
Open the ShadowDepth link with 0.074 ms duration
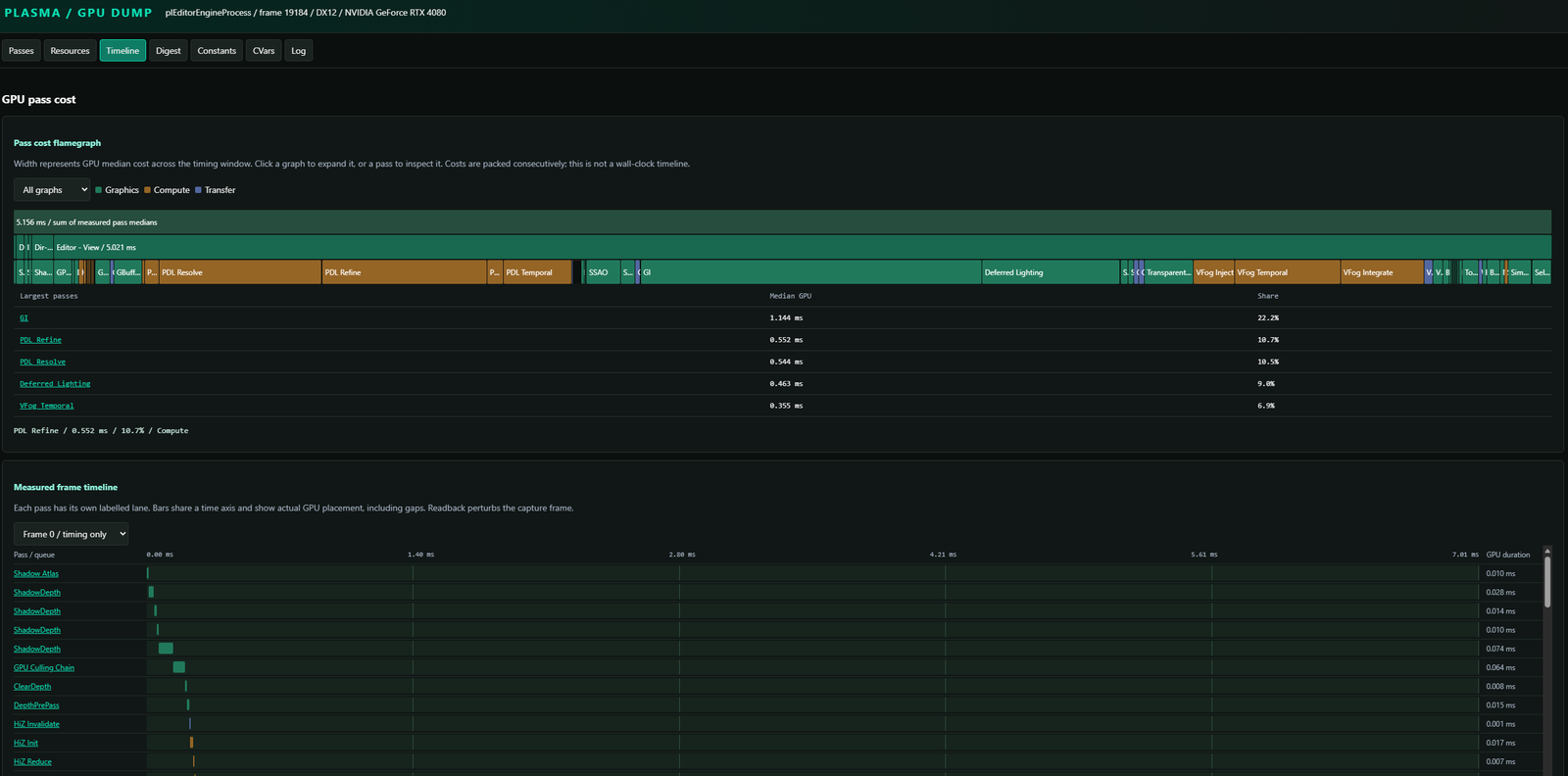37,650
